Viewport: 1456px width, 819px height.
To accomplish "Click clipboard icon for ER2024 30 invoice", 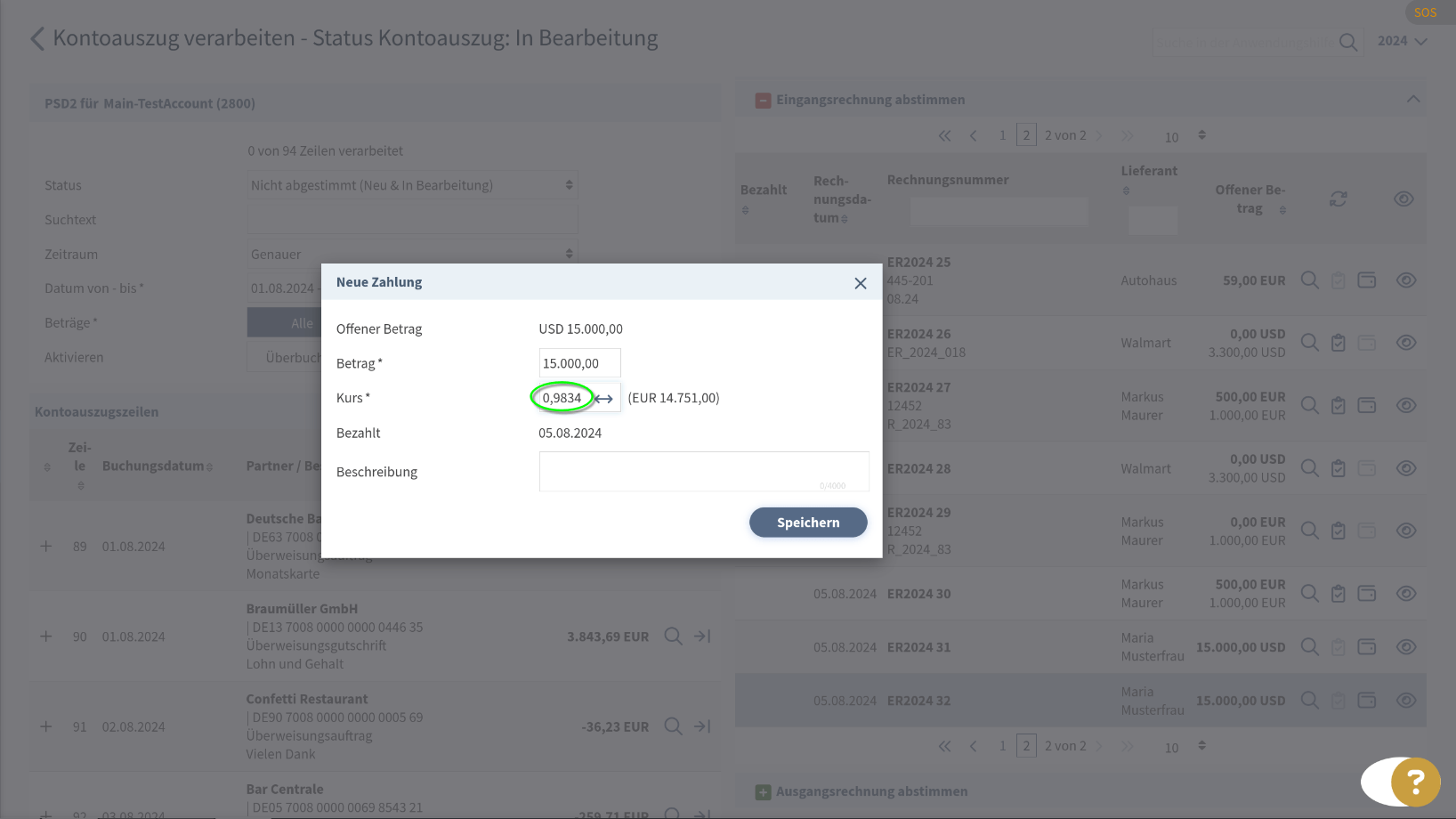I will 1338,594.
